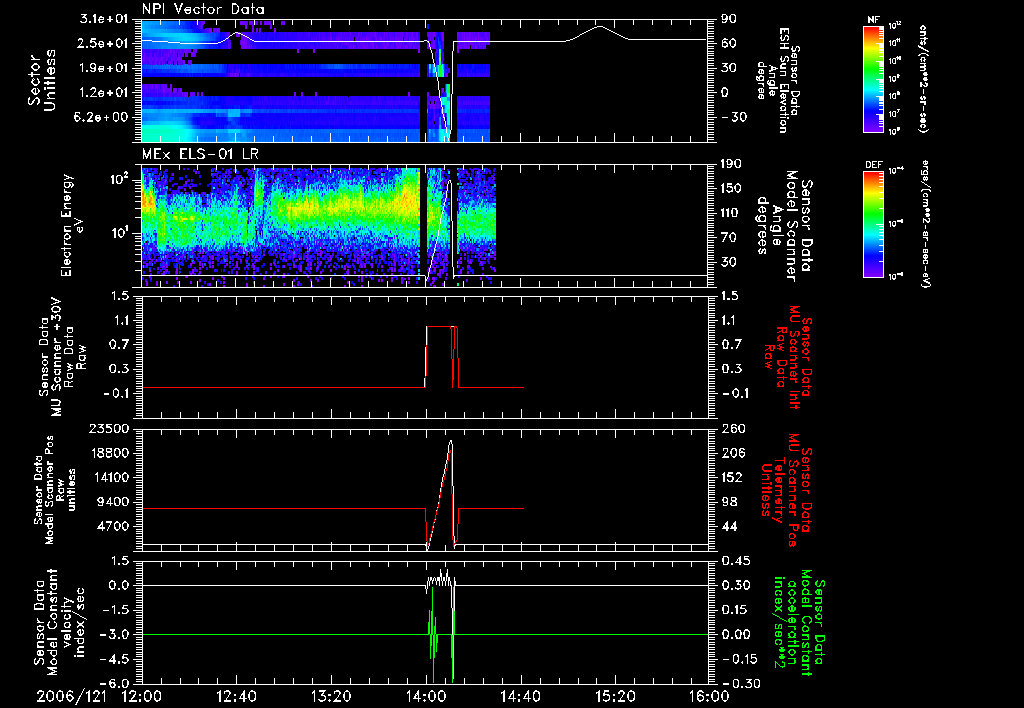Screen dimensions: 1024x708
Task: Click the "23500" scanner position tick value
Action: click(109, 428)
